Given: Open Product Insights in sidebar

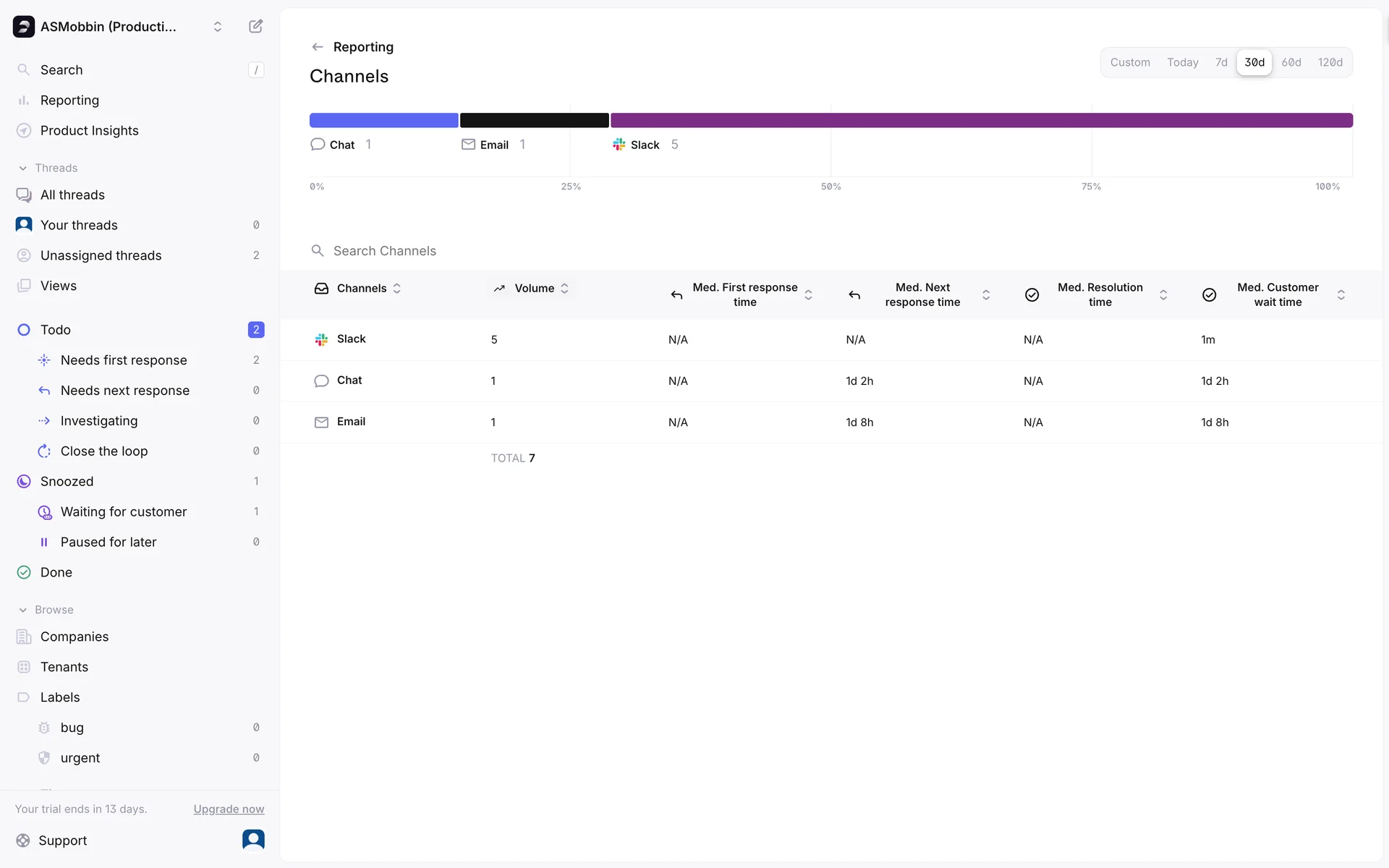Looking at the screenshot, I should pos(89,130).
